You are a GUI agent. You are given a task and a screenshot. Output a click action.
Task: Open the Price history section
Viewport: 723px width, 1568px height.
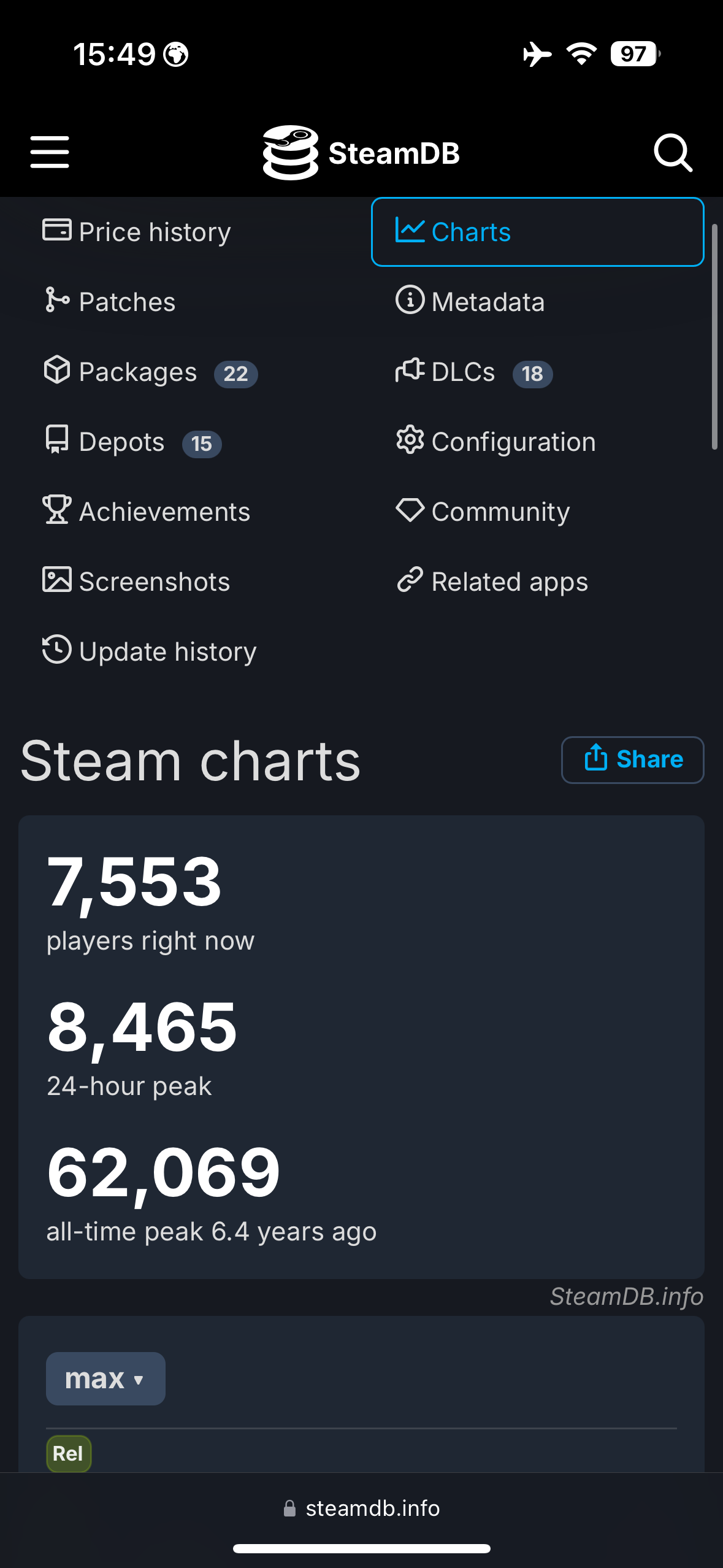pos(136,232)
